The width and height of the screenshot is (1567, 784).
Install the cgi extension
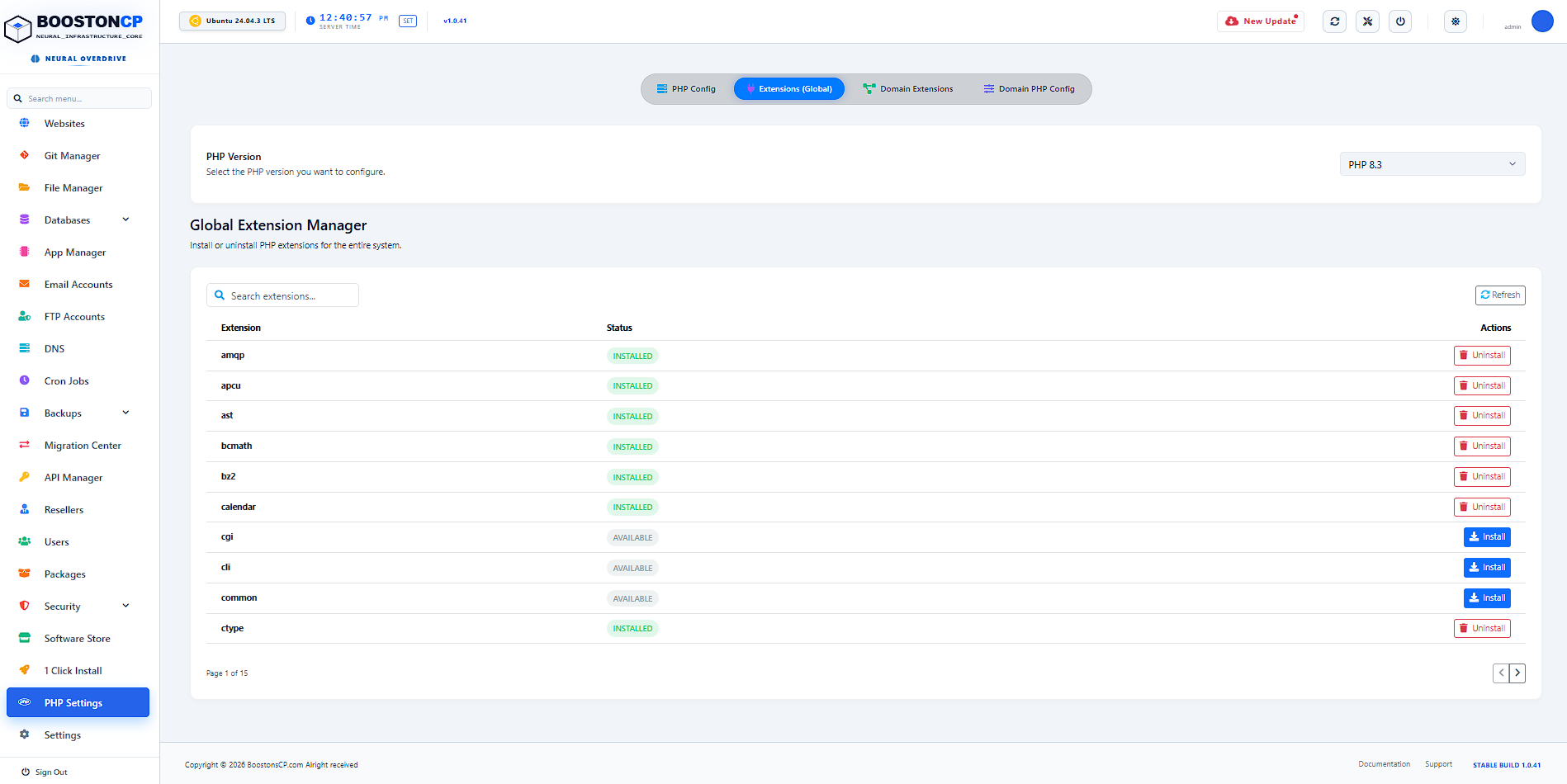tap(1487, 537)
